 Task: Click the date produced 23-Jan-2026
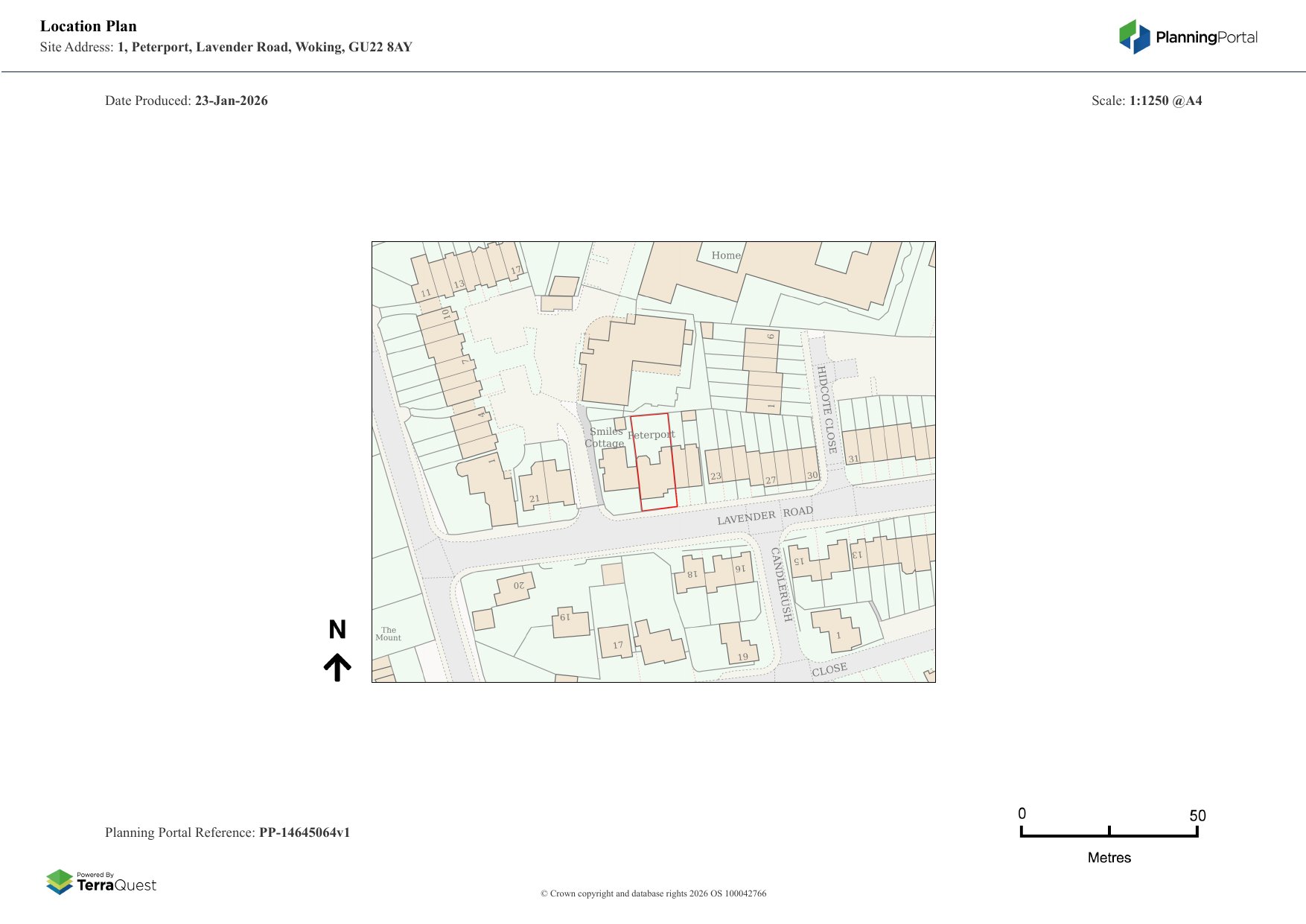[x=231, y=101]
